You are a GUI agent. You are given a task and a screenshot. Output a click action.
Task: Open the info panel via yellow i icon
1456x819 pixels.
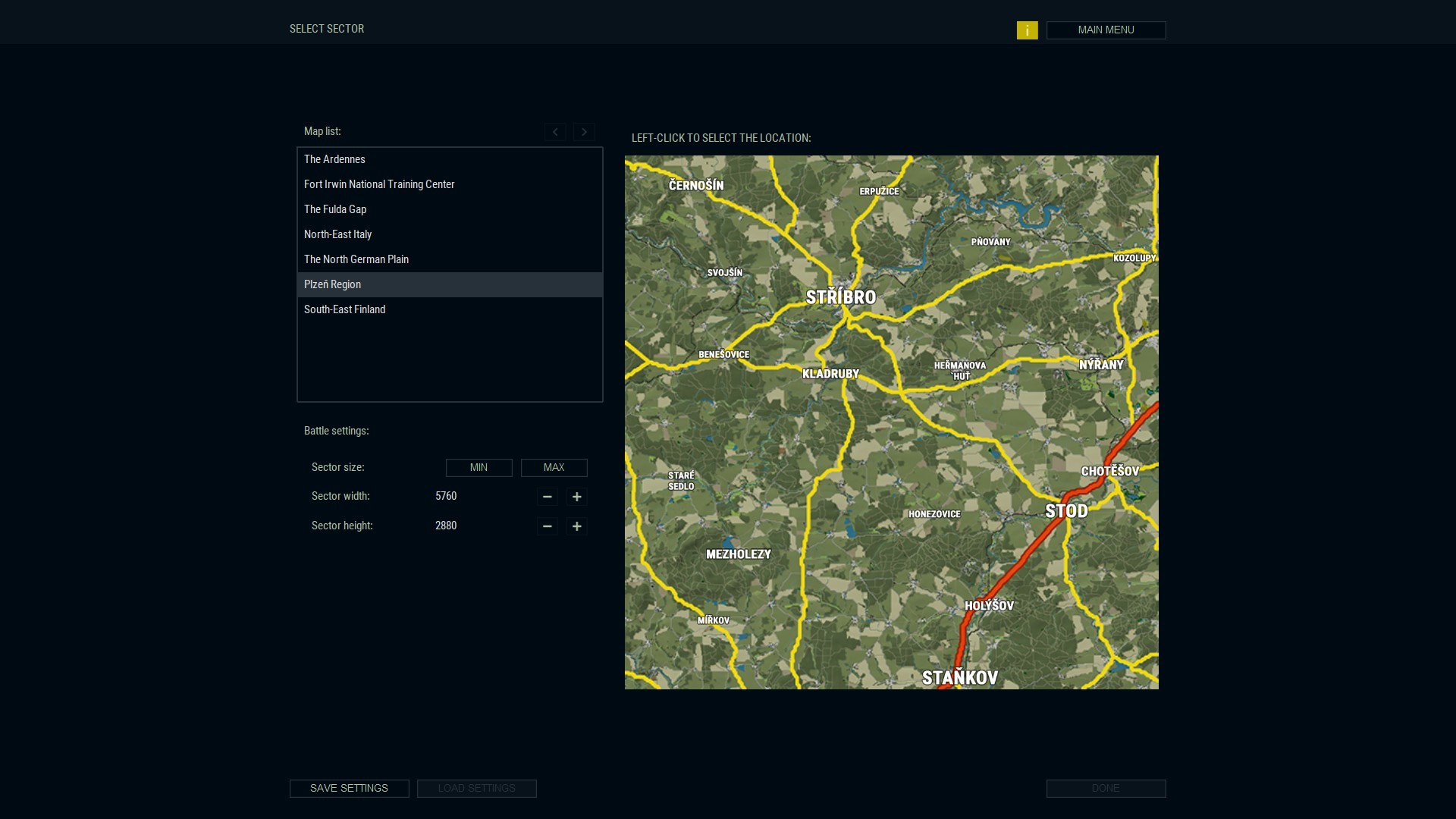pos(1028,30)
